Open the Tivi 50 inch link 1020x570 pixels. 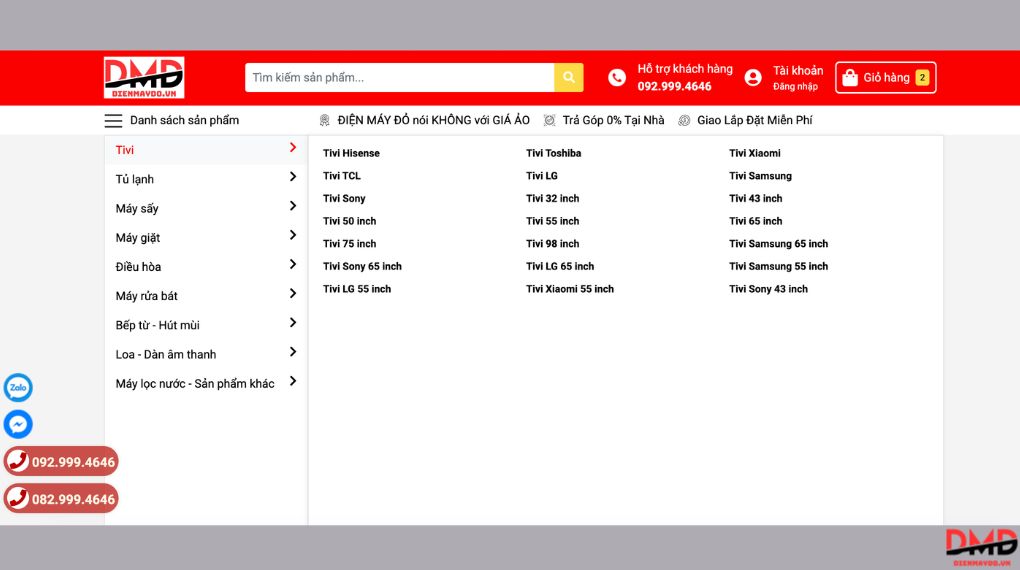(349, 221)
